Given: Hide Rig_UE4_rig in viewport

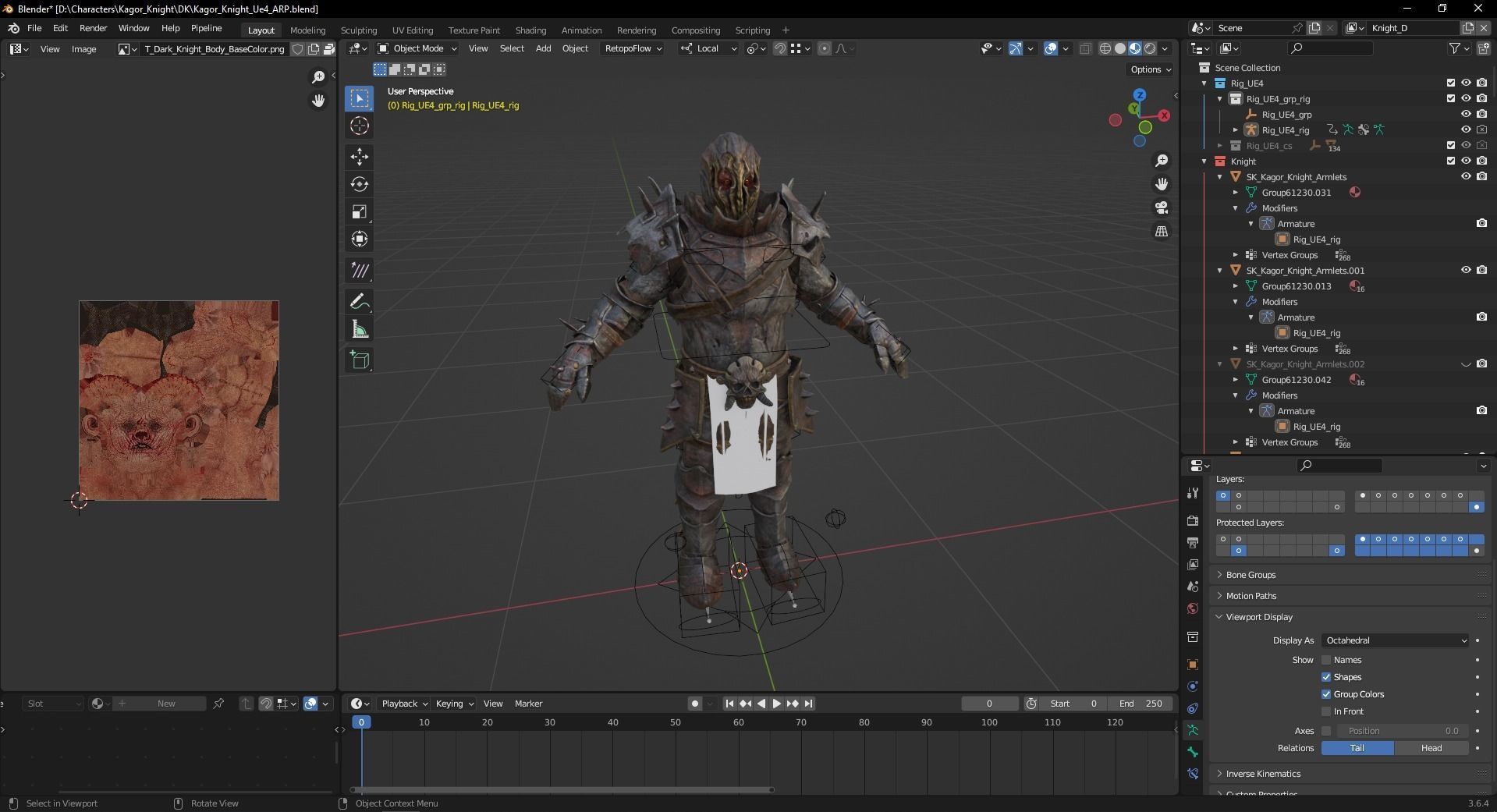Looking at the screenshot, I should point(1466,129).
